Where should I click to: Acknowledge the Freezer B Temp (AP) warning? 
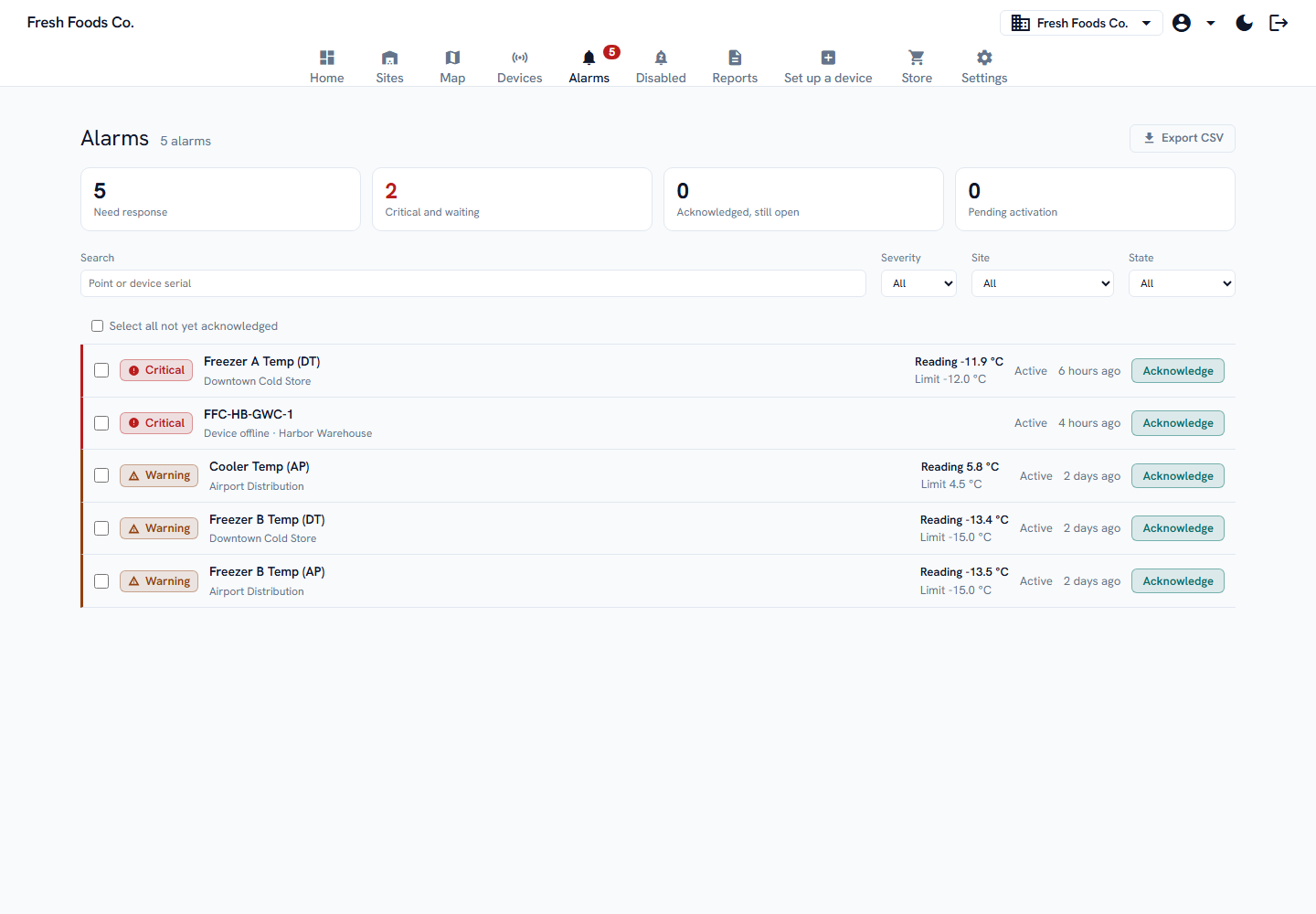click(1178, 581)
